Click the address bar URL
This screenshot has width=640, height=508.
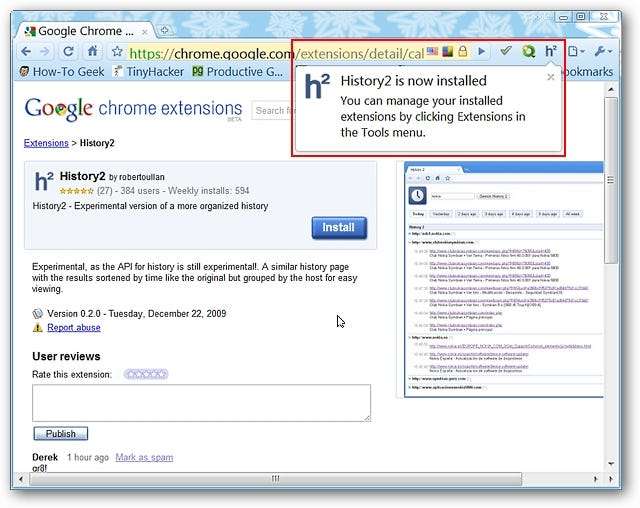(276, 53)
